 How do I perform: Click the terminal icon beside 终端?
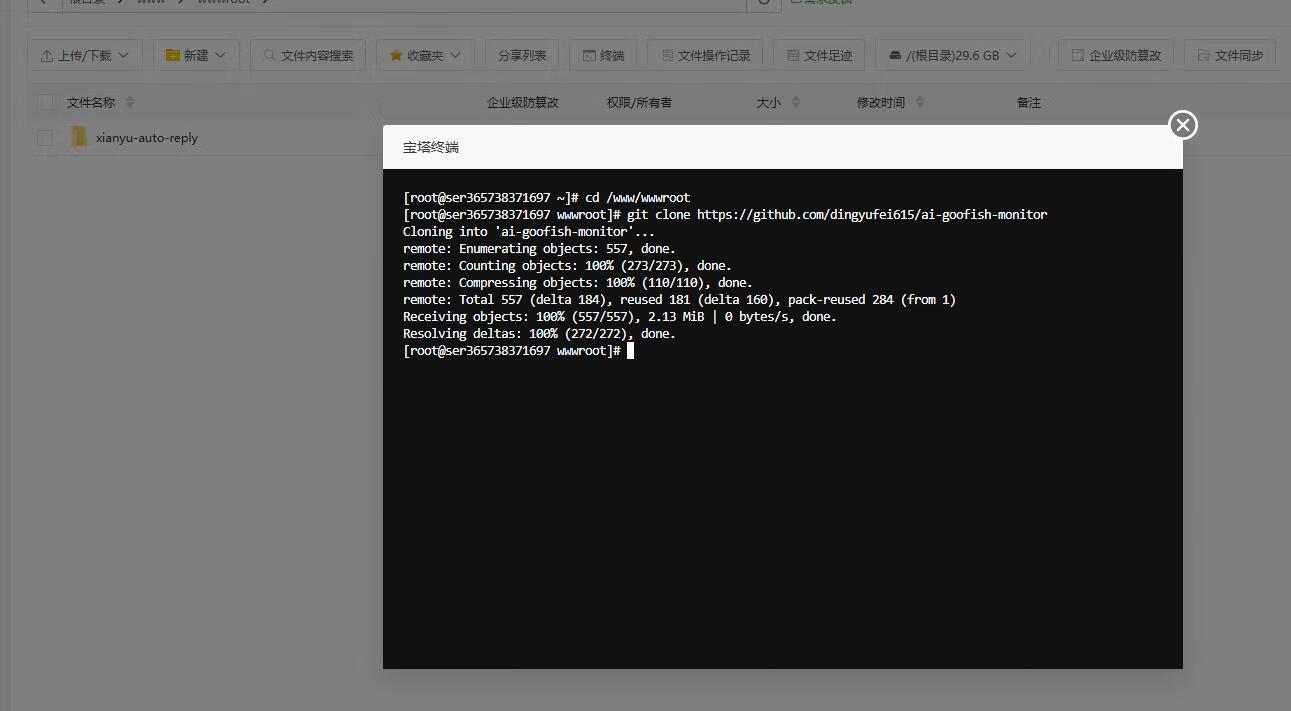[x=589, y=55]
